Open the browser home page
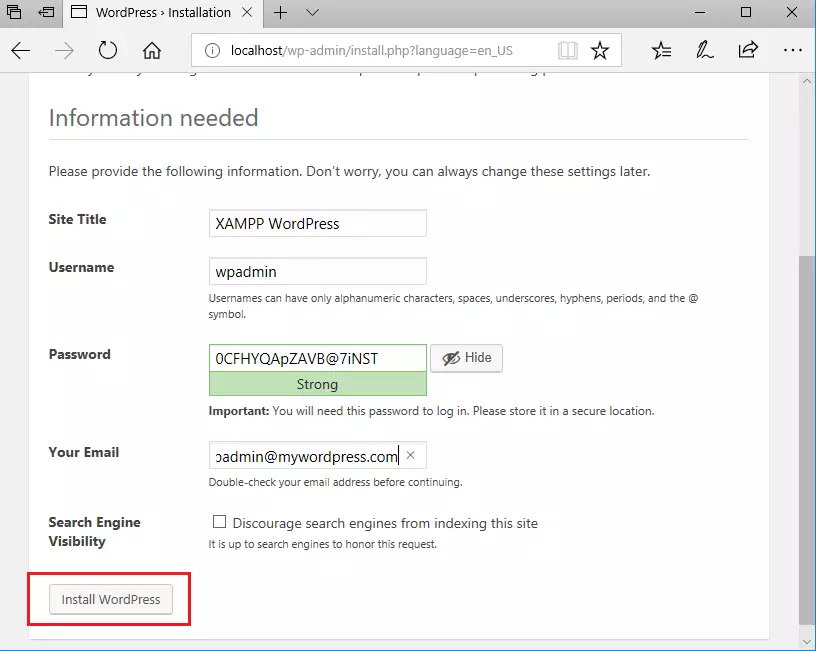 [x=152, y=50]
